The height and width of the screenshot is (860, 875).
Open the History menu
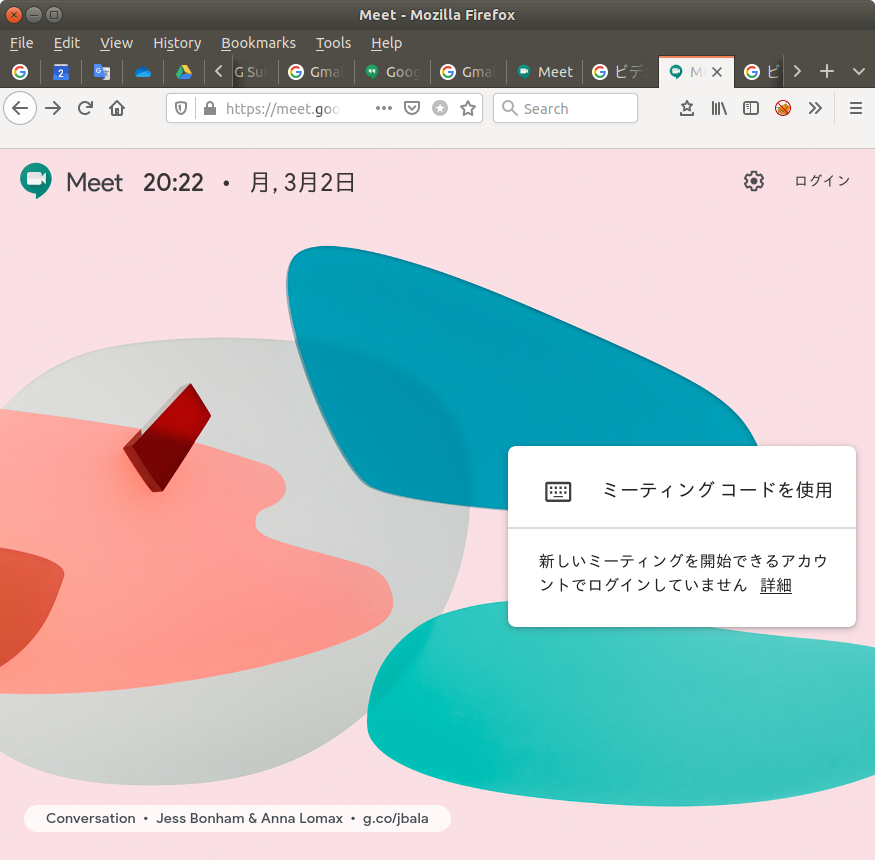(177, 43)
